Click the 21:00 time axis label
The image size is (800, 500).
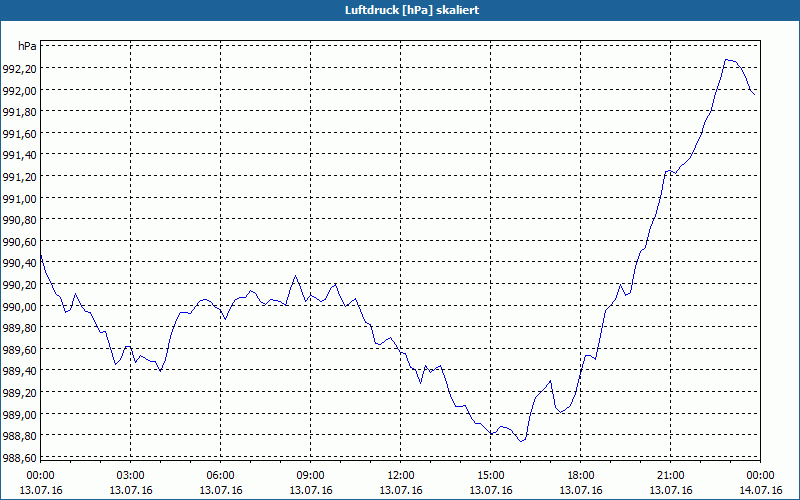click(x=670, y=476)
